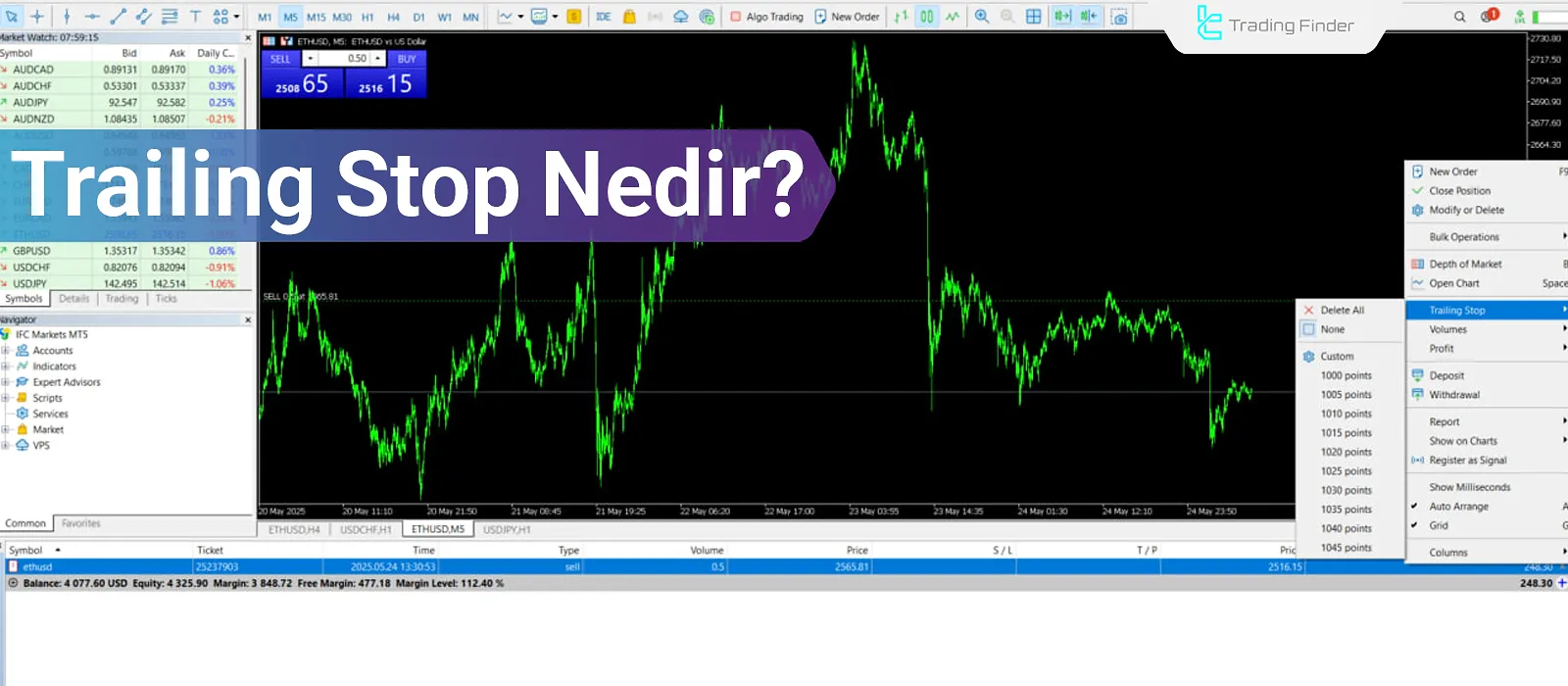Toggle chart auto scroll icon

(x=1061, y=16)
